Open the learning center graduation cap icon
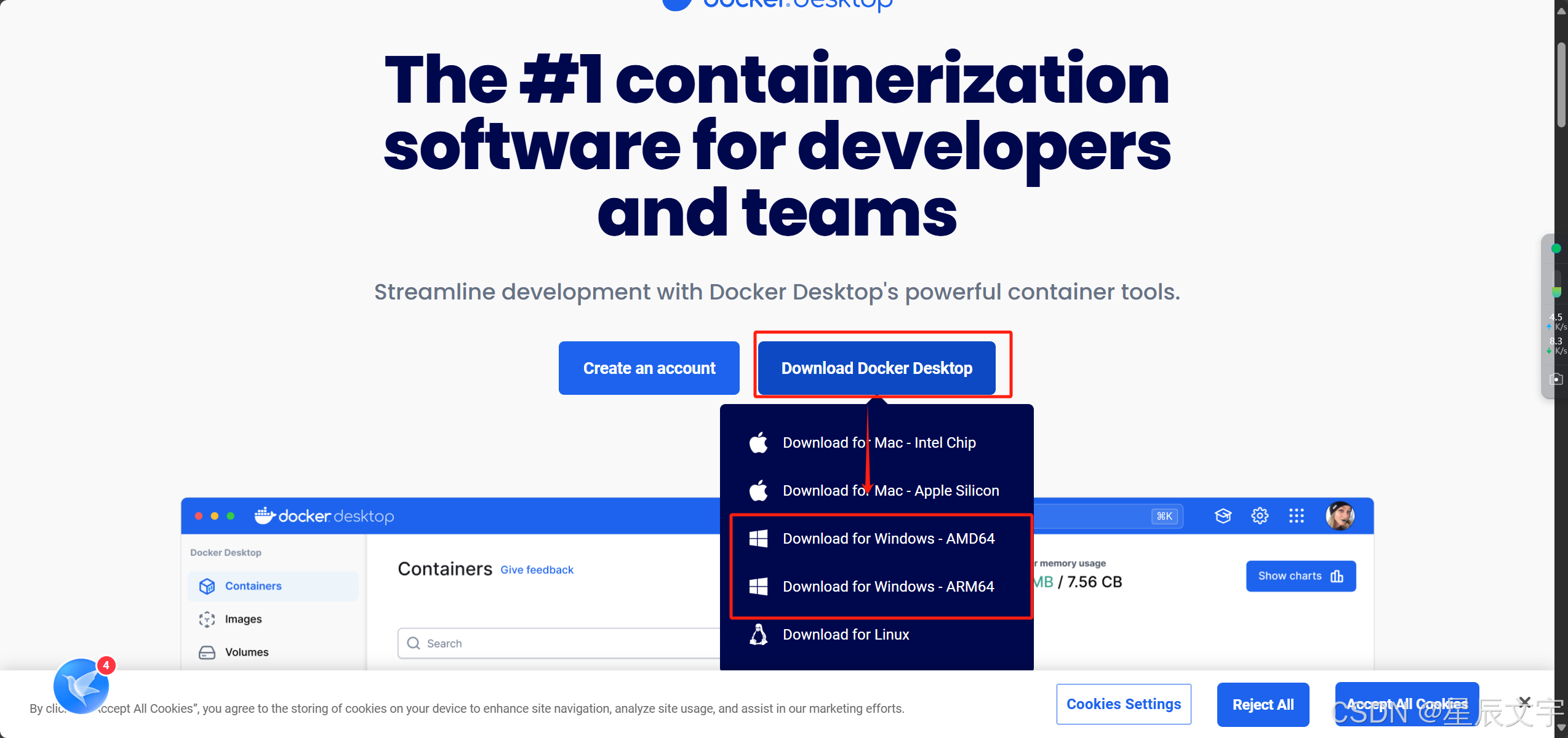The height and width of the screenshot is (738, 1568). (x=1223, y=515)
